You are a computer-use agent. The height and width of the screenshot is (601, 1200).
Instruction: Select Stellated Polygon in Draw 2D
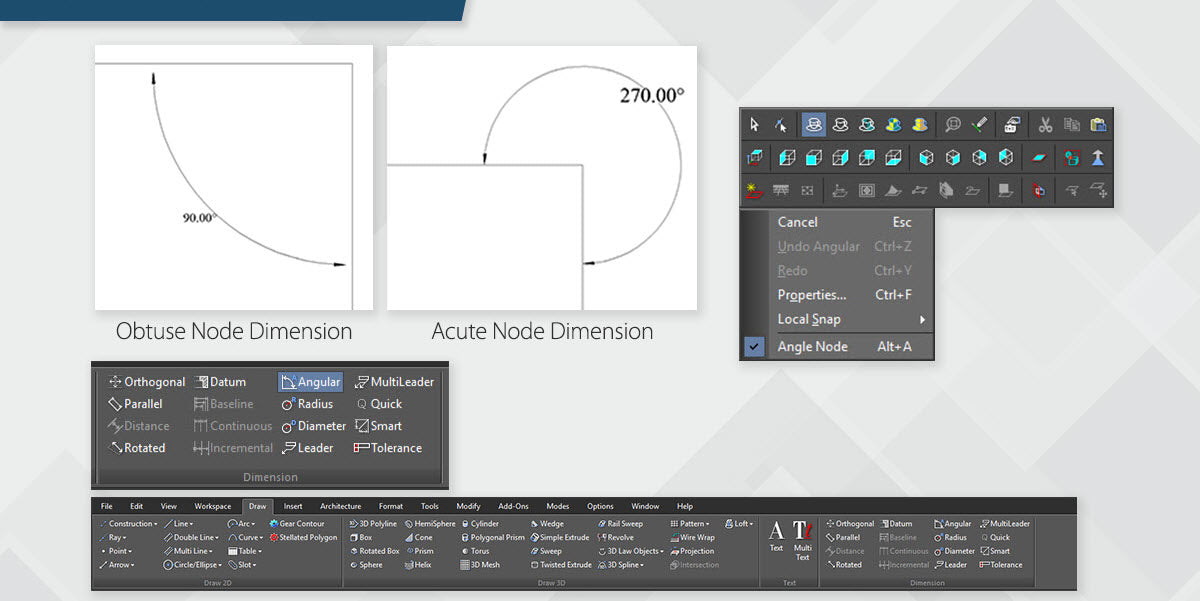point(303,537)
